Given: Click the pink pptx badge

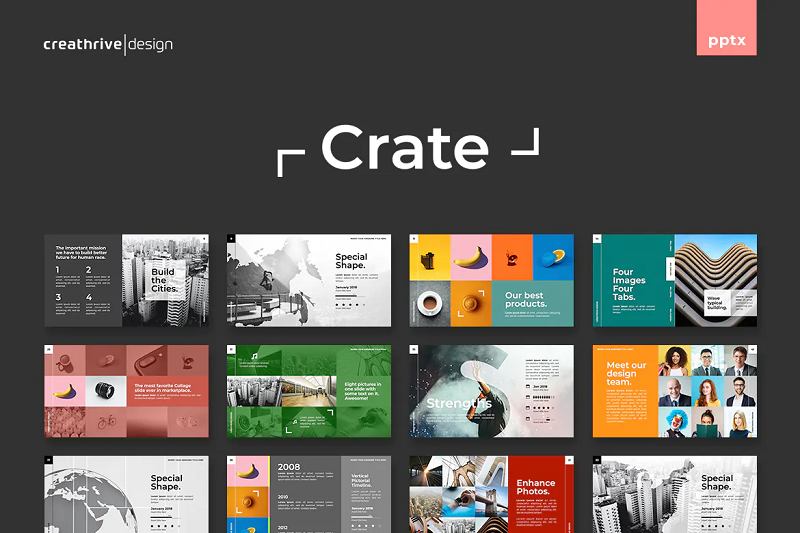Looking at the screenshot, I should 726,43.
